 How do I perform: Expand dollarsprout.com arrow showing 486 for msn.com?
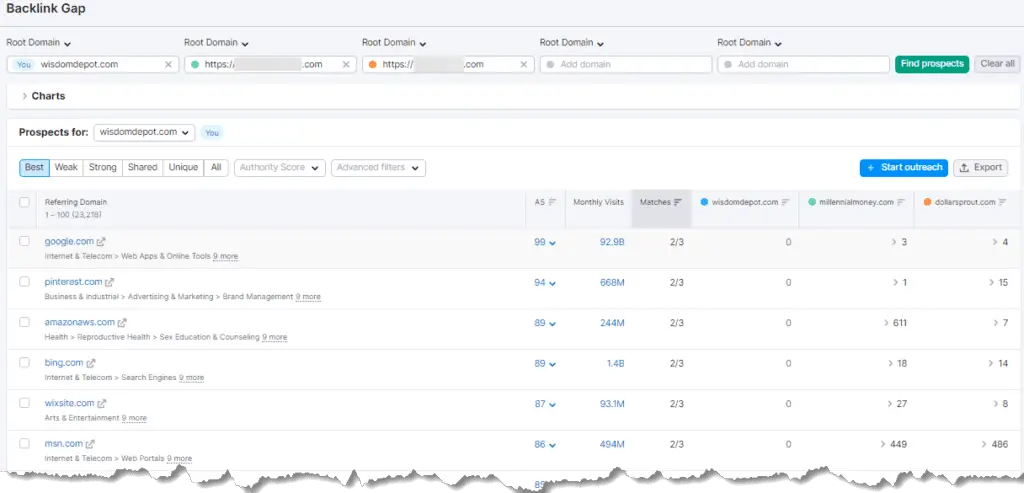(984, 445)
